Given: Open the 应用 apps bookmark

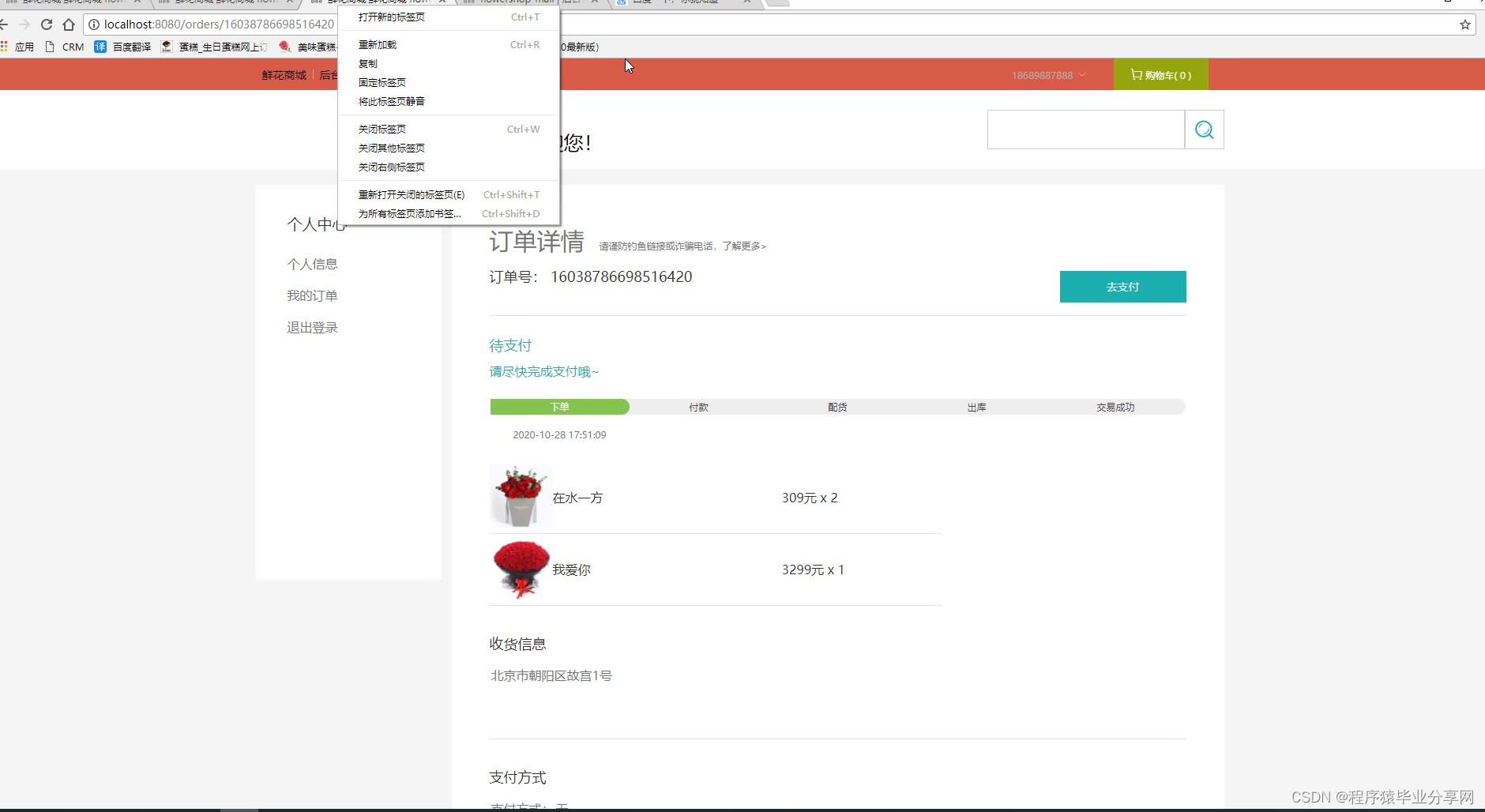Looking at the screenshot, I should click(x=17, y=47).
